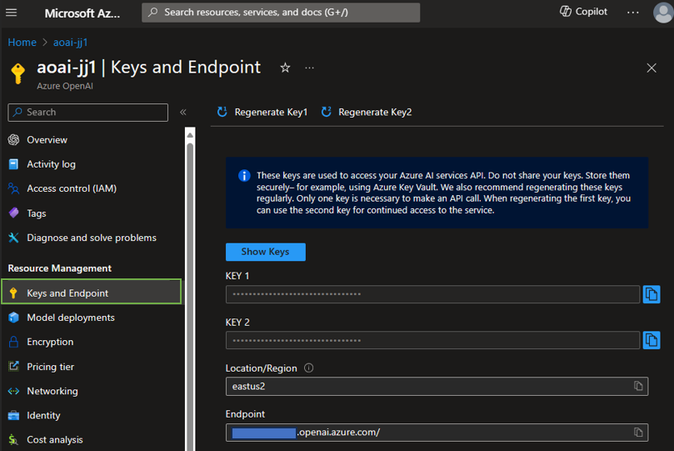Click the masked KEY 1 field
The height and width of the screenshot is (451, 674).
click(x=433, y=295)
